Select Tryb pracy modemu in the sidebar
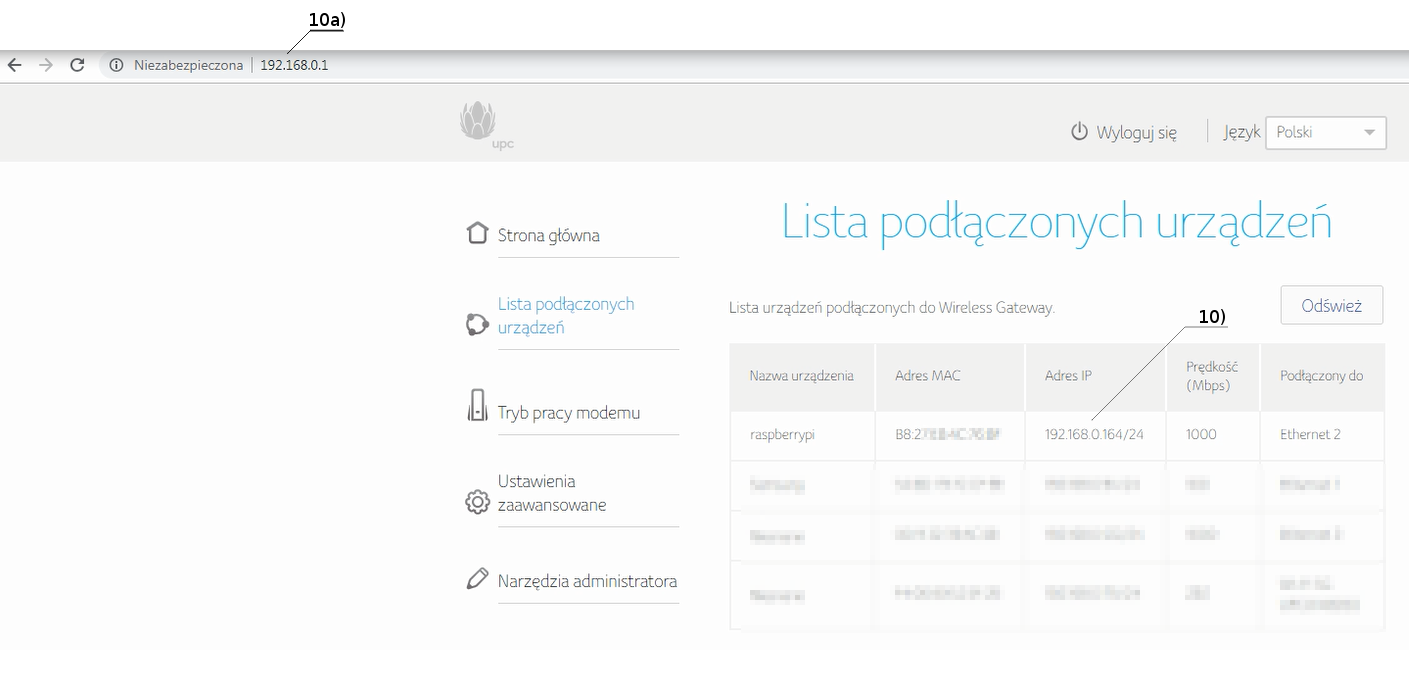The image size is (1409, 700). coord(569,413)
